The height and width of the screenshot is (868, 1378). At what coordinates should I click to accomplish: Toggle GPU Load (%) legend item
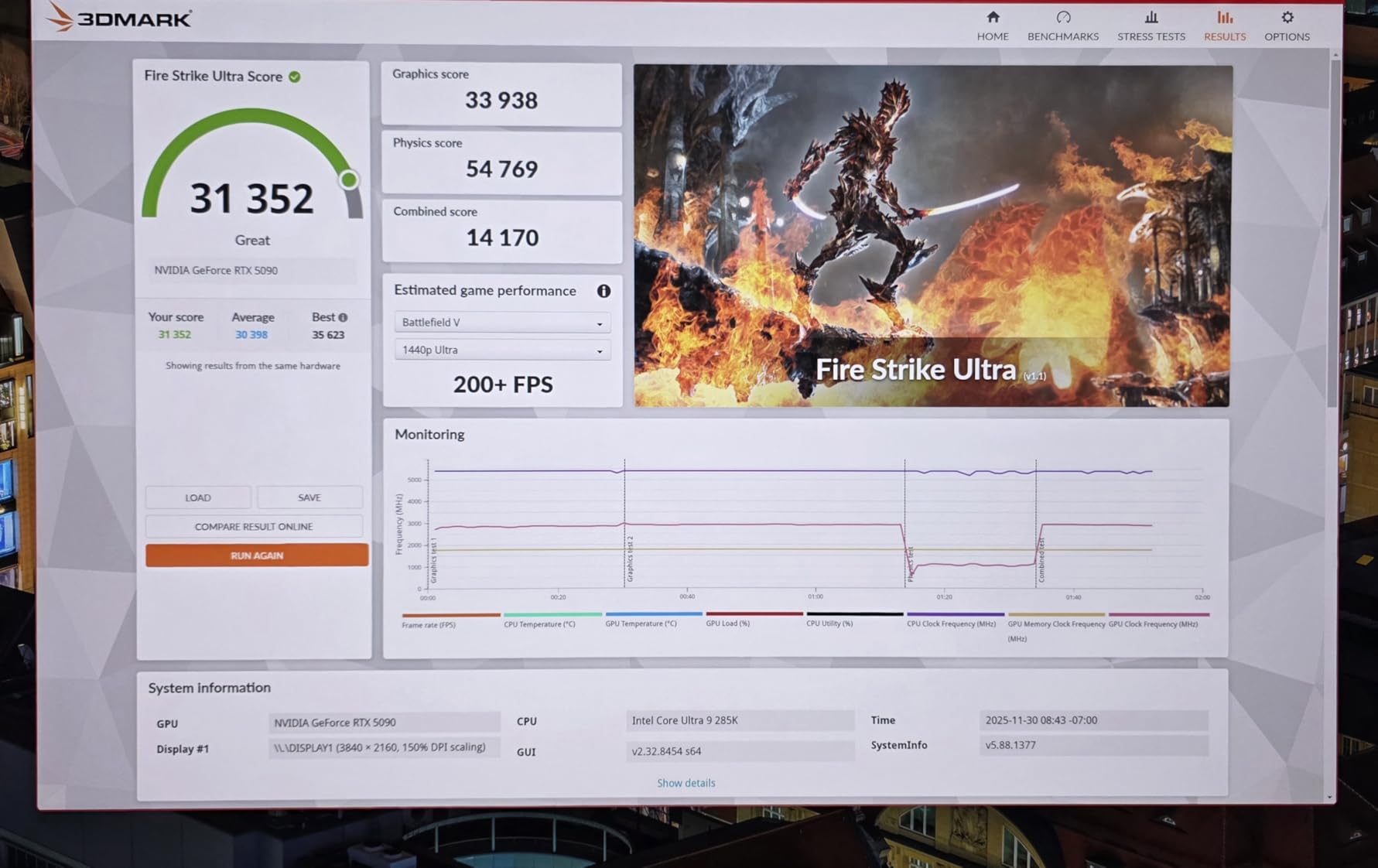click(x=754, y=620)
